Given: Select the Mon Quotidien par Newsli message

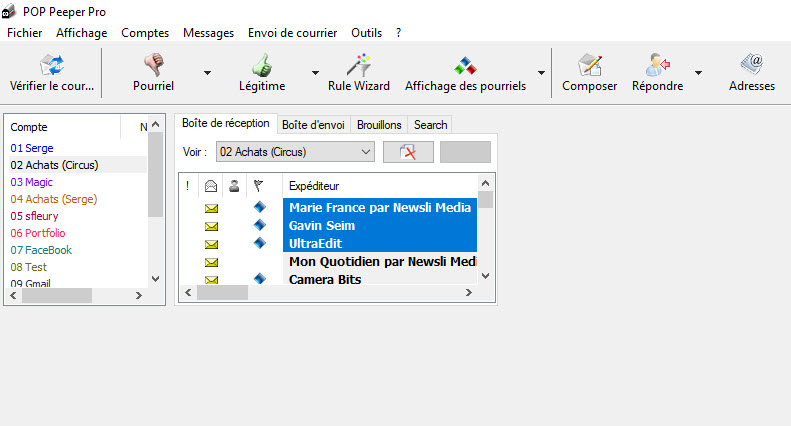Looking at the screenshot, I should 380,261.
